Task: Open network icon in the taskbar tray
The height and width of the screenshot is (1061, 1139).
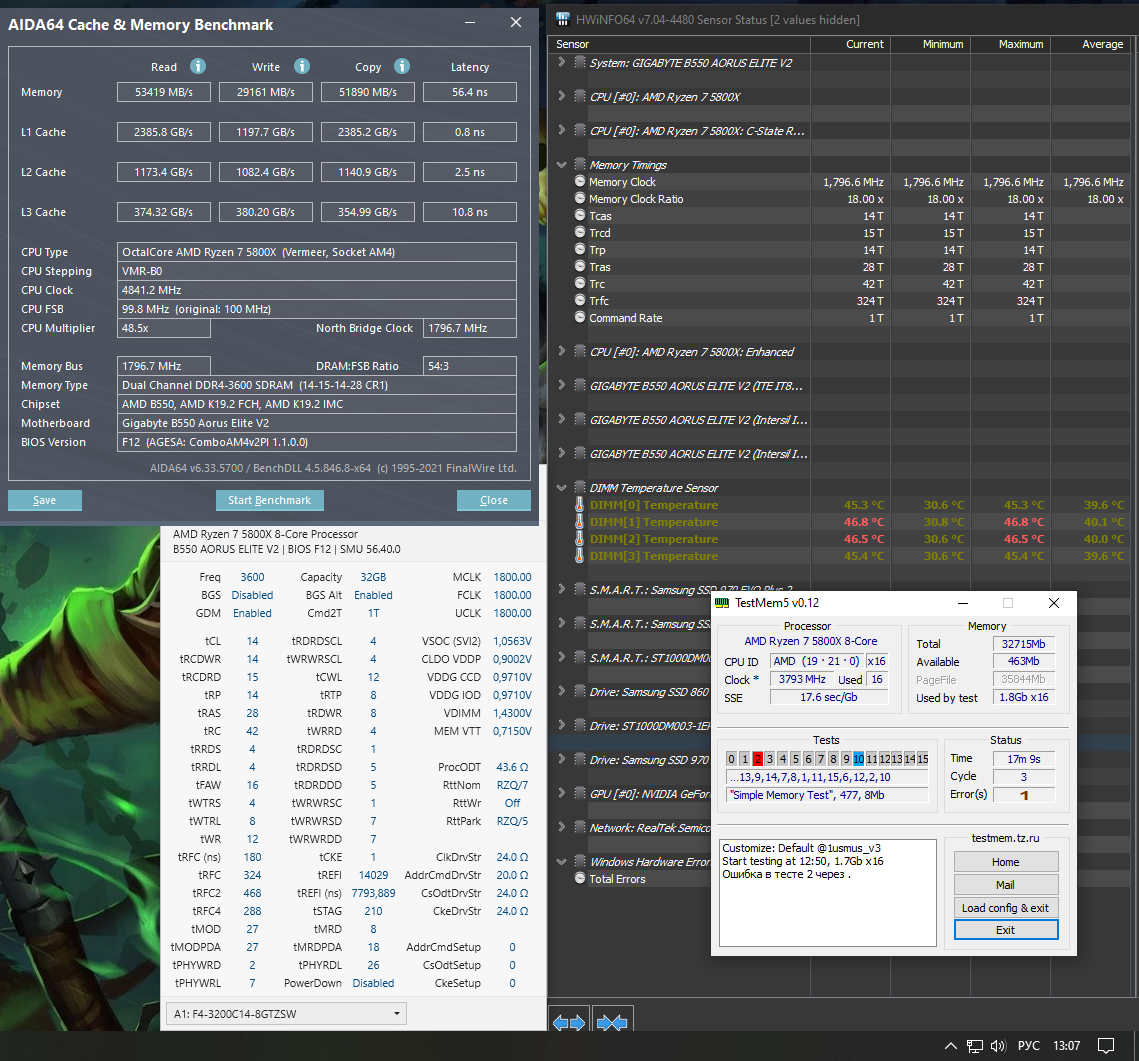Action: point(973,1046)
